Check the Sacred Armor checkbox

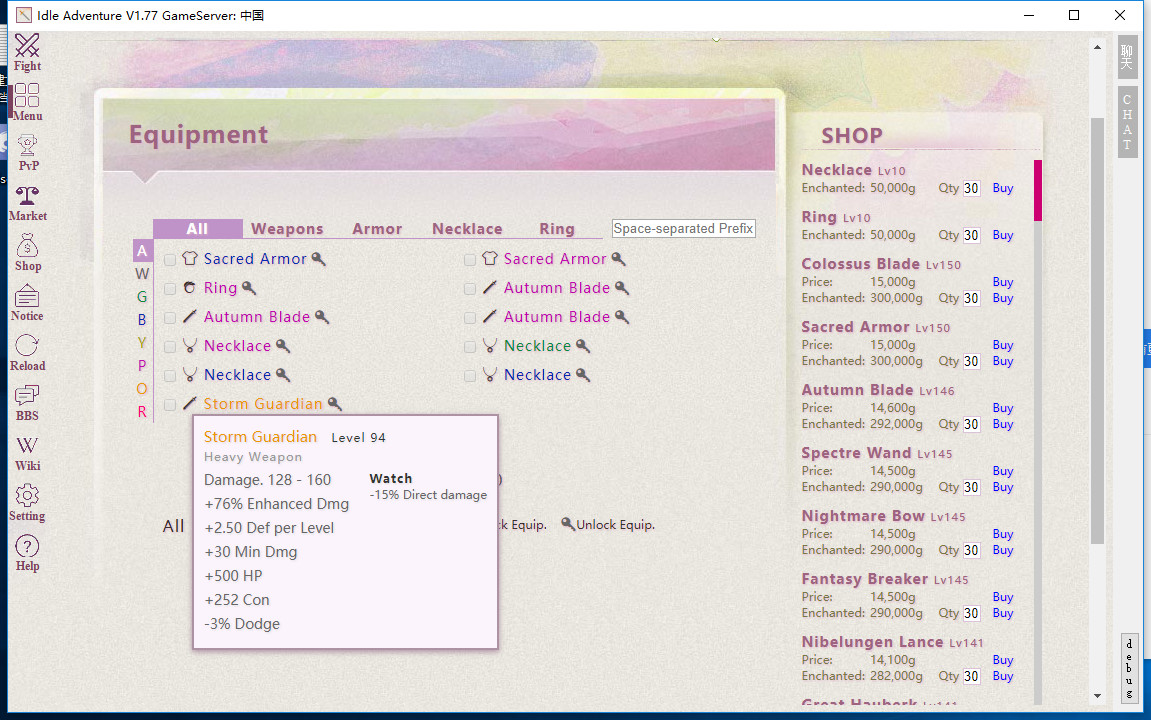coord(170,258)
